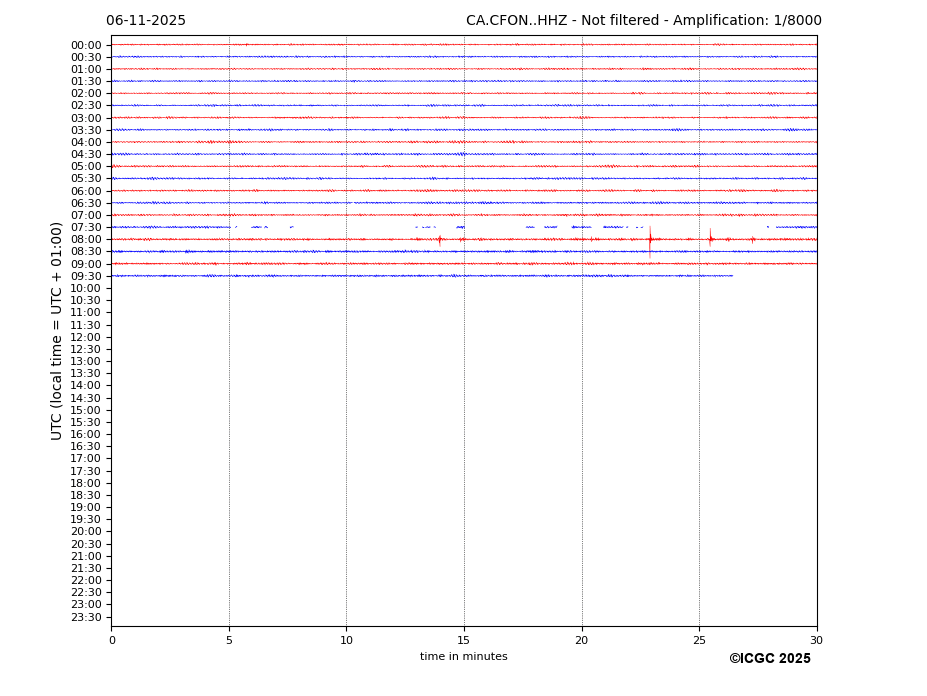927x696 pixels.
Task: Select the x-axis tick label 20
Action: (x=581, y=641)
